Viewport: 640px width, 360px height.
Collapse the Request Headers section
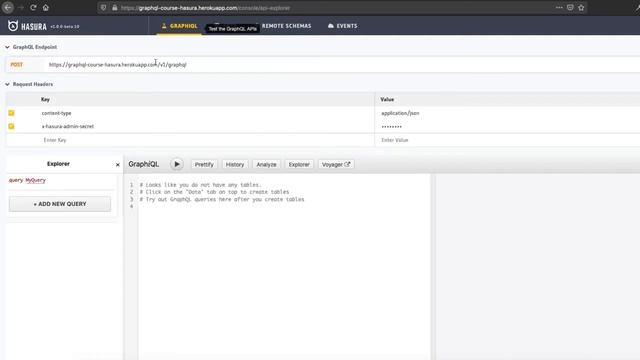[x=29, y=84]
